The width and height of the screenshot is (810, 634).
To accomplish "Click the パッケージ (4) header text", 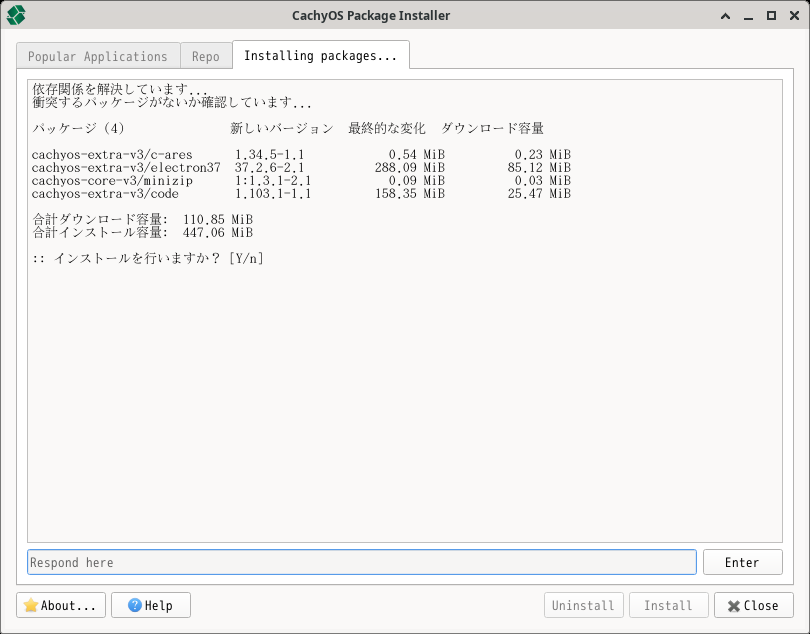I will click(x=78, y=128).
